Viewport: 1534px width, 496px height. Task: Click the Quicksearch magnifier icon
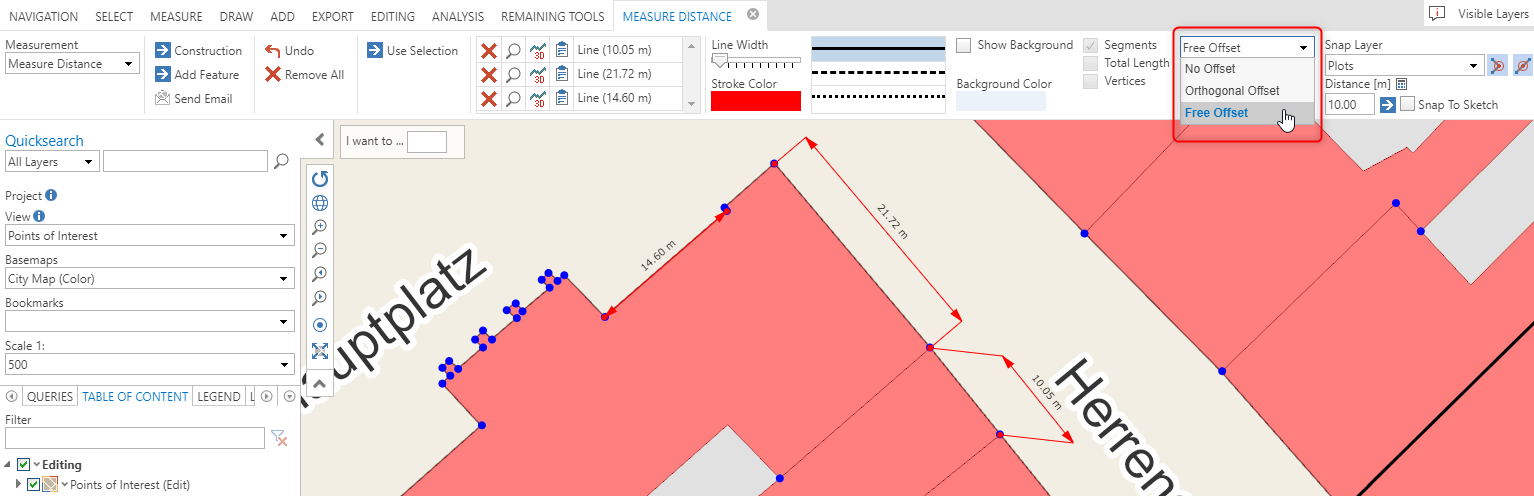click(x=281, y=161)
